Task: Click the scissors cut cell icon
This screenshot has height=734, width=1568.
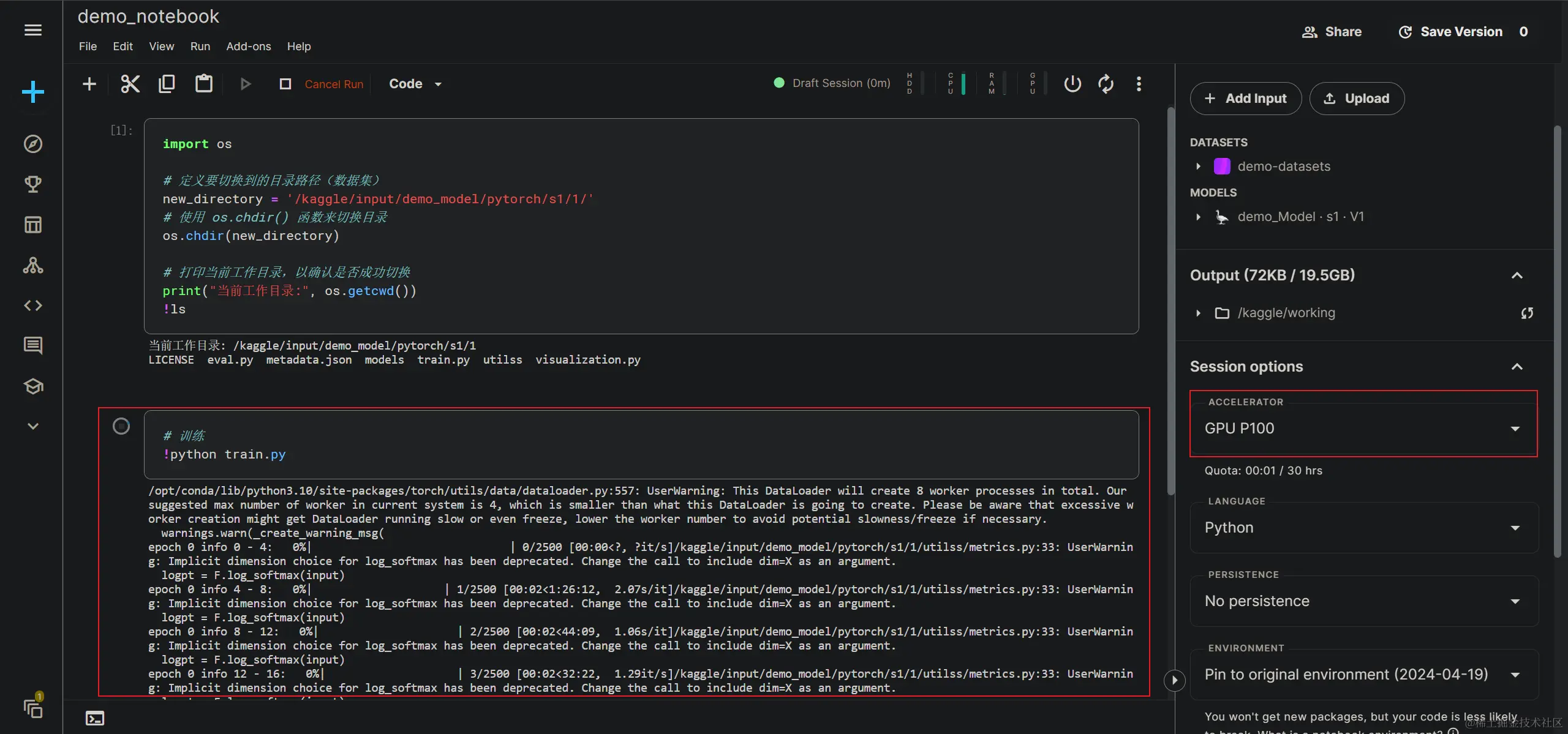Action: (x=130, y=84)
